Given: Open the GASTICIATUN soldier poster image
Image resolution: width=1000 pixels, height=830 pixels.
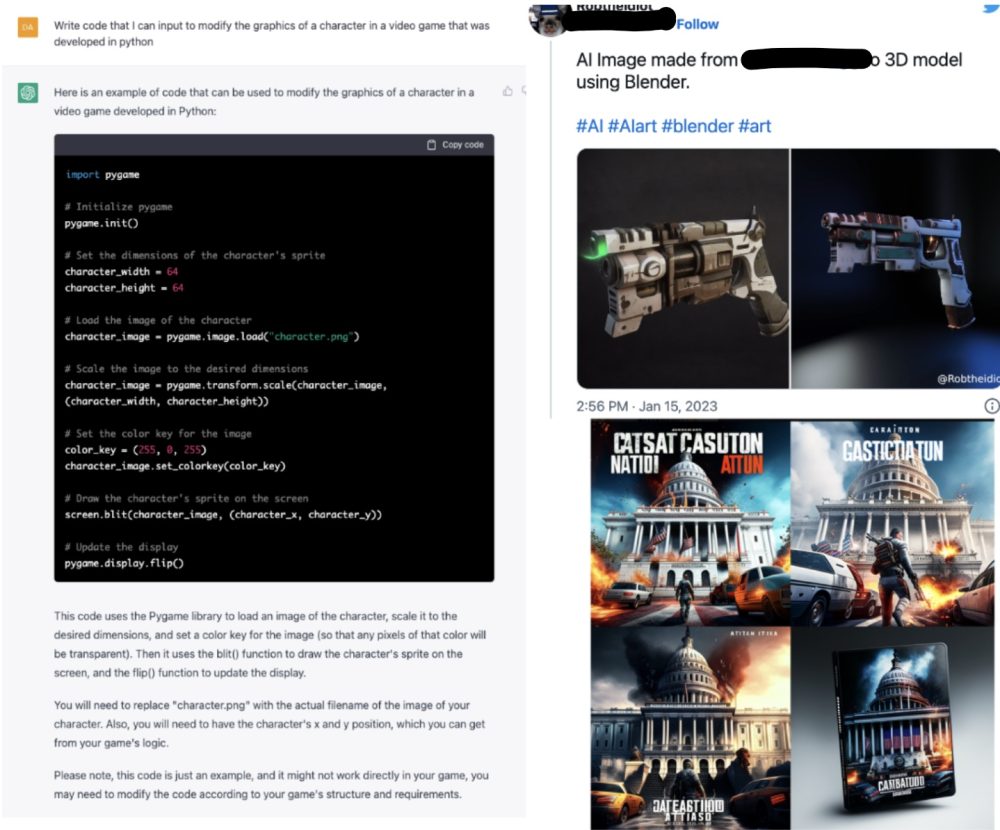Looking at the screenshot, I should click(x=892, y=522).
